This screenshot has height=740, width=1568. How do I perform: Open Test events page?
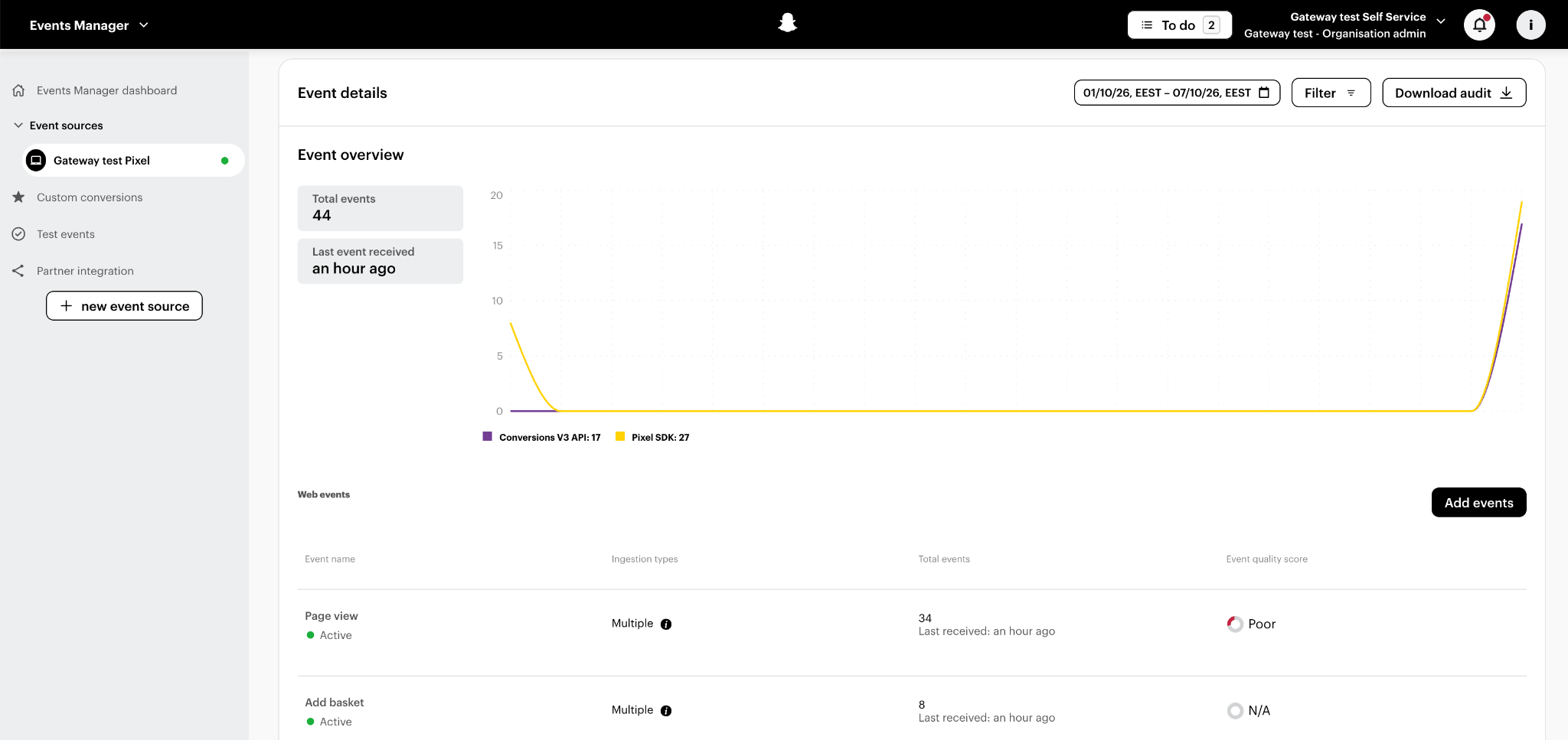tap(66, 234)
